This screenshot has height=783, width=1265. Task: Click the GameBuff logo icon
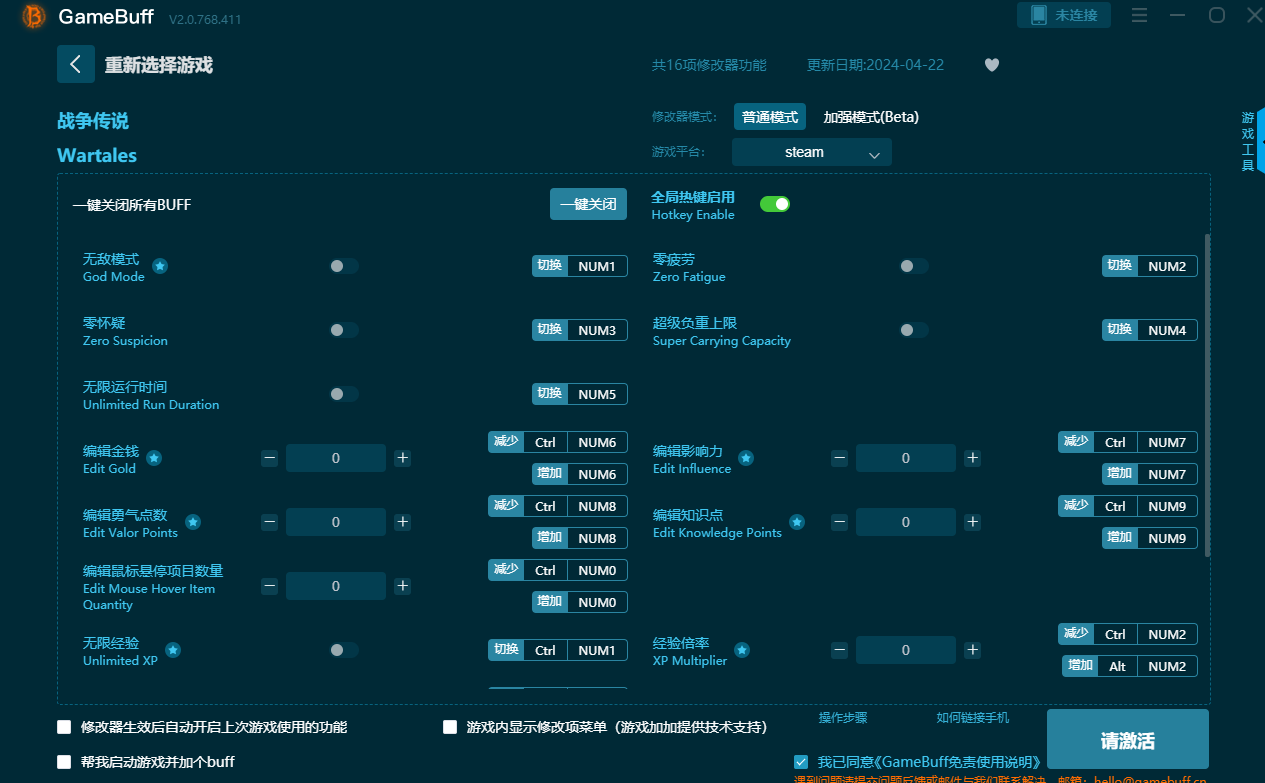tap(33, 17)
